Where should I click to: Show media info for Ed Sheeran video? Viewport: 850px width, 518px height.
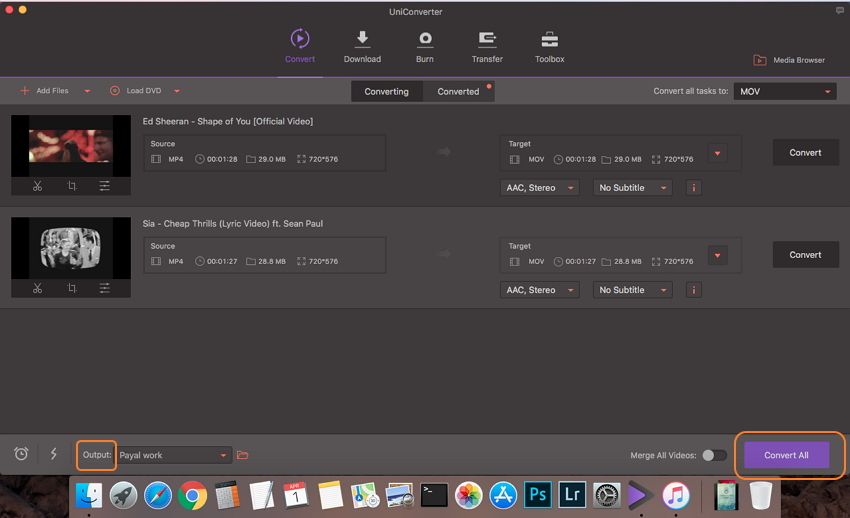pos(694,188)
